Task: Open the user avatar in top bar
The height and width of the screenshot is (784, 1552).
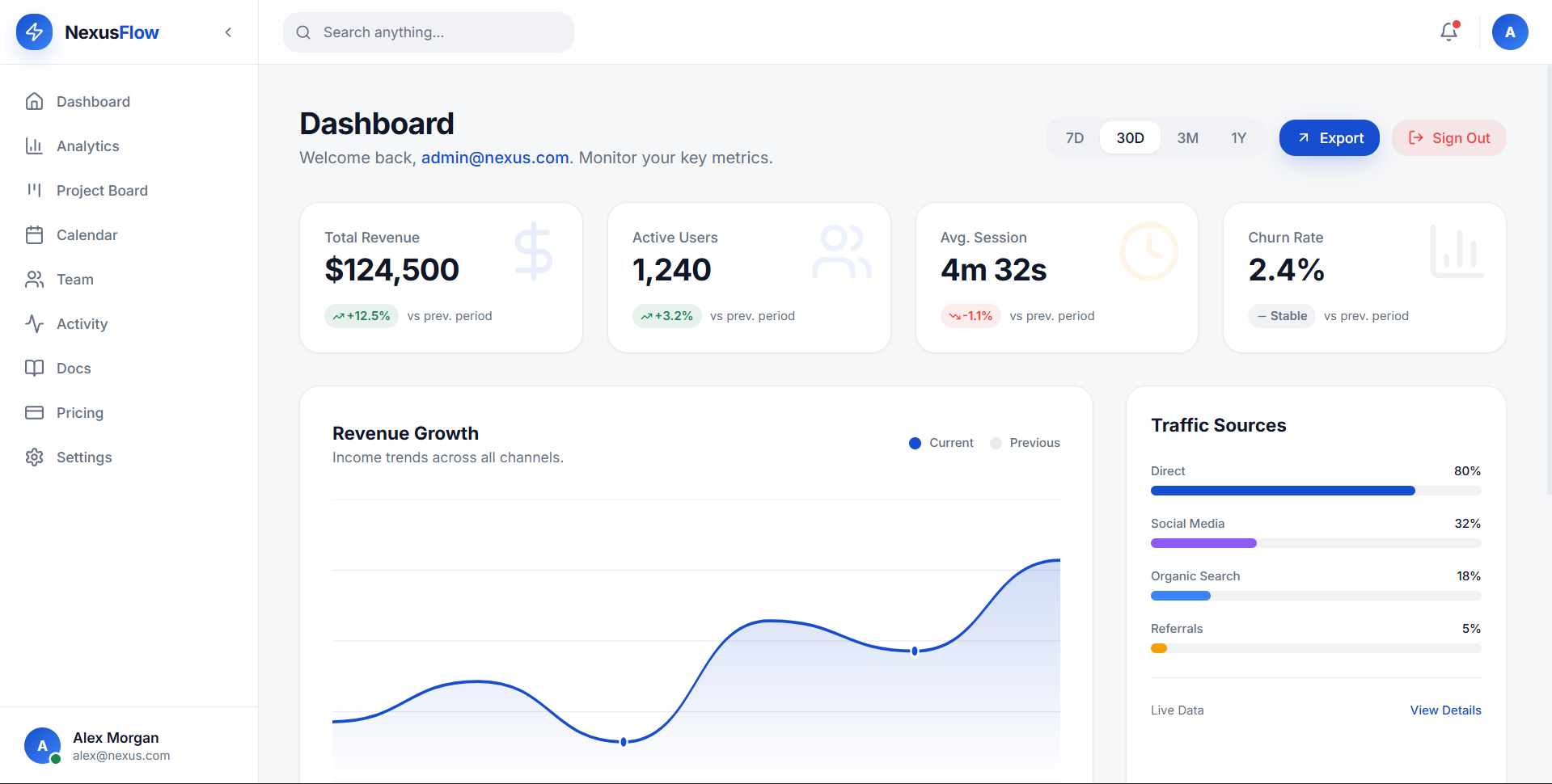Action: pos(1509,32)
